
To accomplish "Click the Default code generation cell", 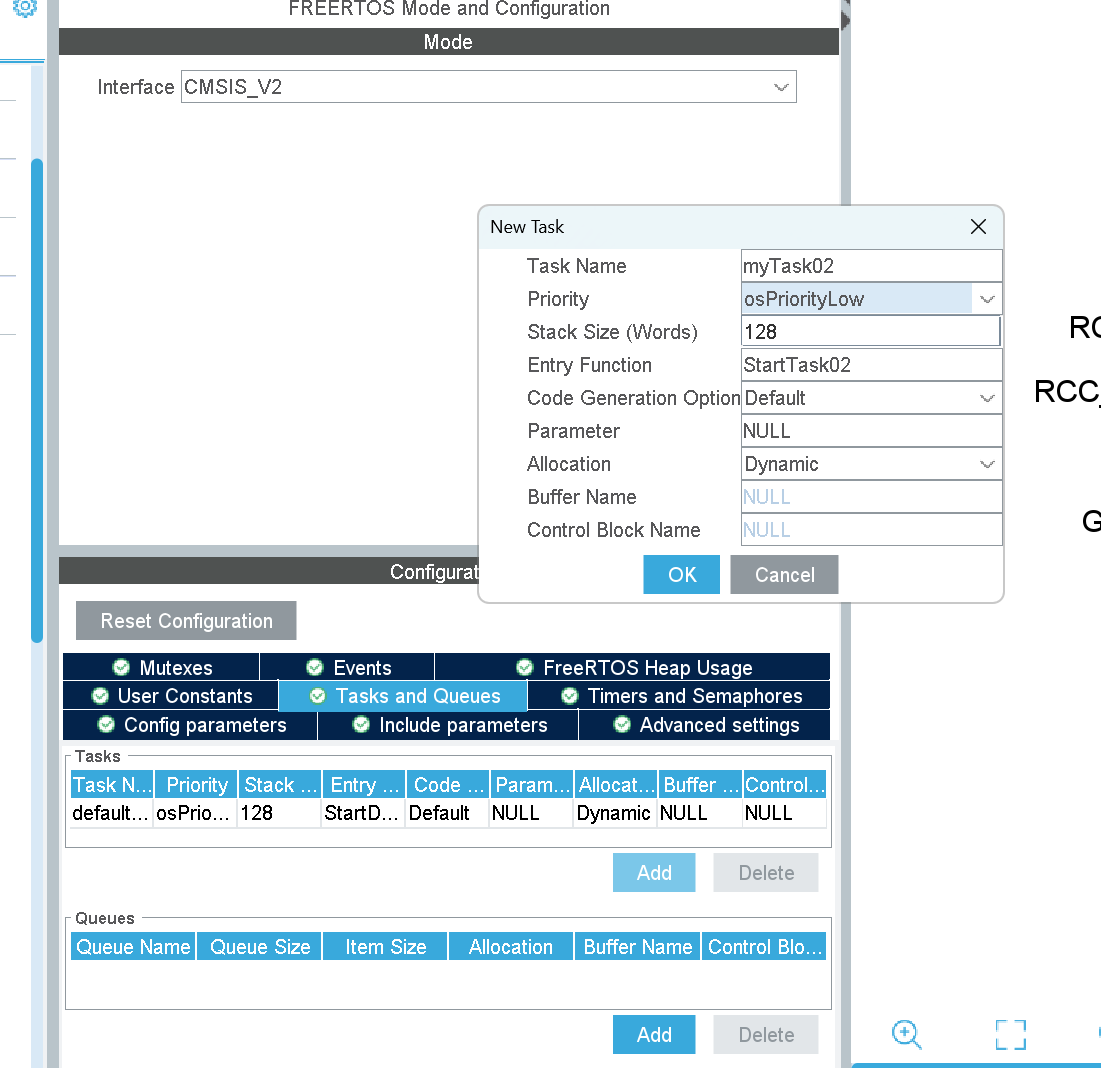I will 448,813.
